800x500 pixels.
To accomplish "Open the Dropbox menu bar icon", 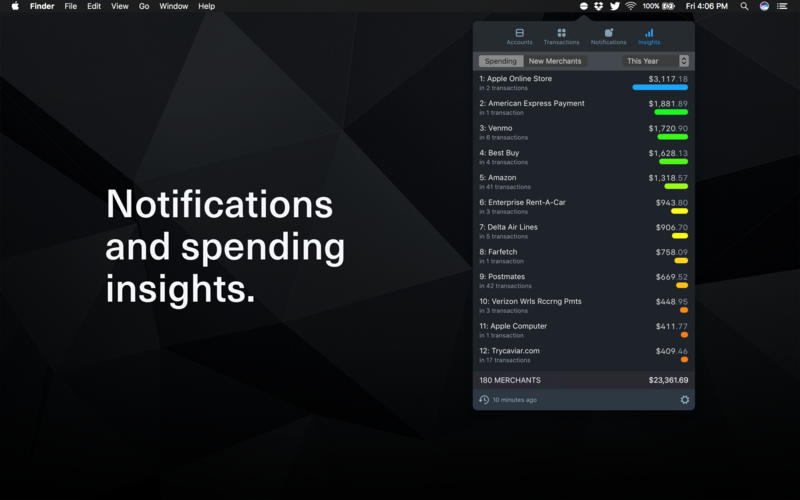I will (x=598, y=6).
